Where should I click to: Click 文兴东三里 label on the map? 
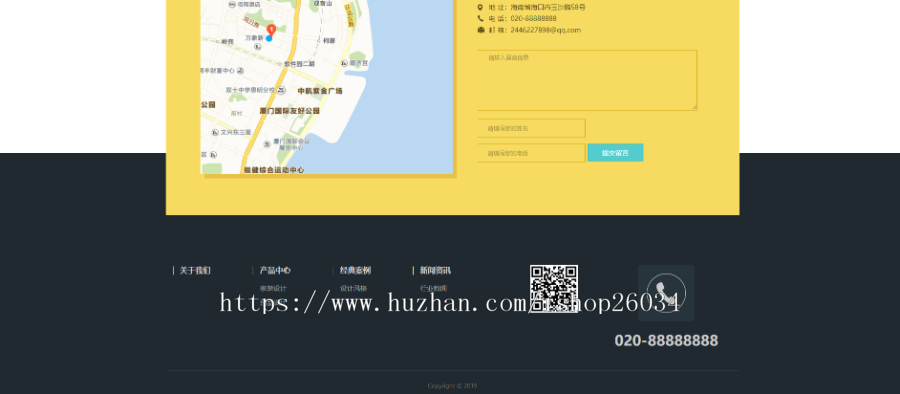[236, 132]
